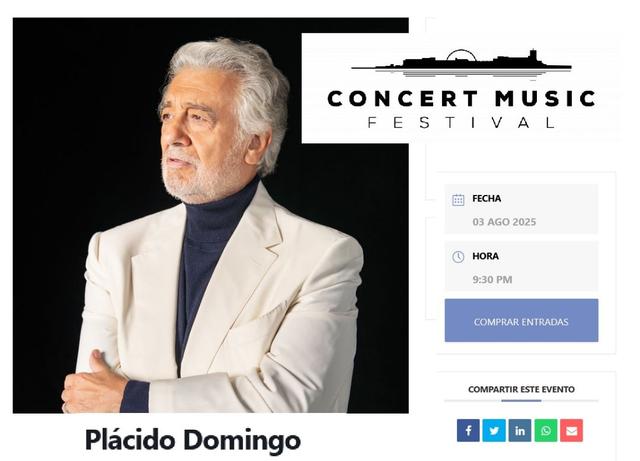Open the Plácido Domingo title link
This screenshot has width=640, height=461.
[x=193, y=440]
